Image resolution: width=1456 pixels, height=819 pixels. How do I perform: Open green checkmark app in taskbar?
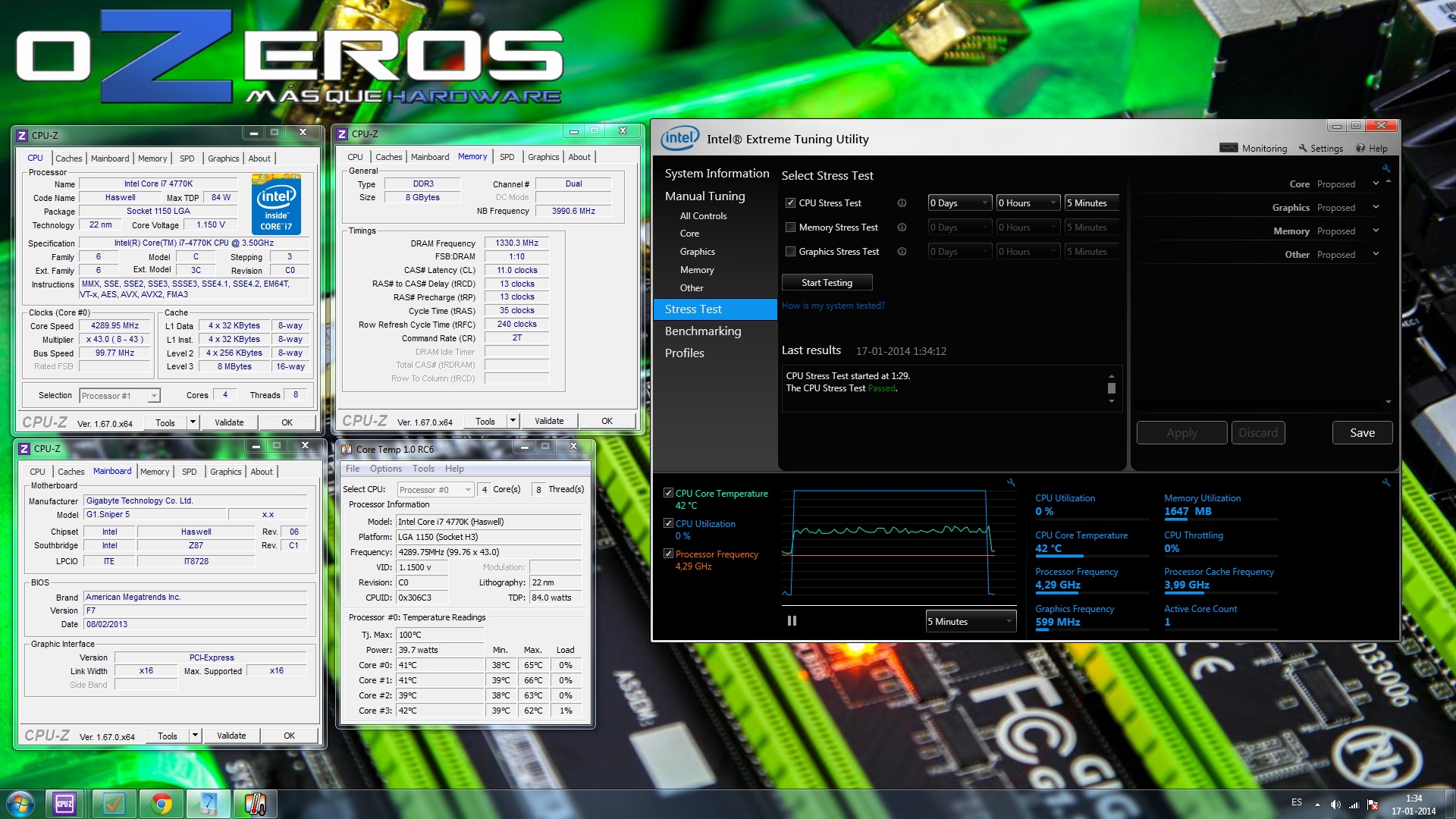pyautogui.click(x=114, y=804)
